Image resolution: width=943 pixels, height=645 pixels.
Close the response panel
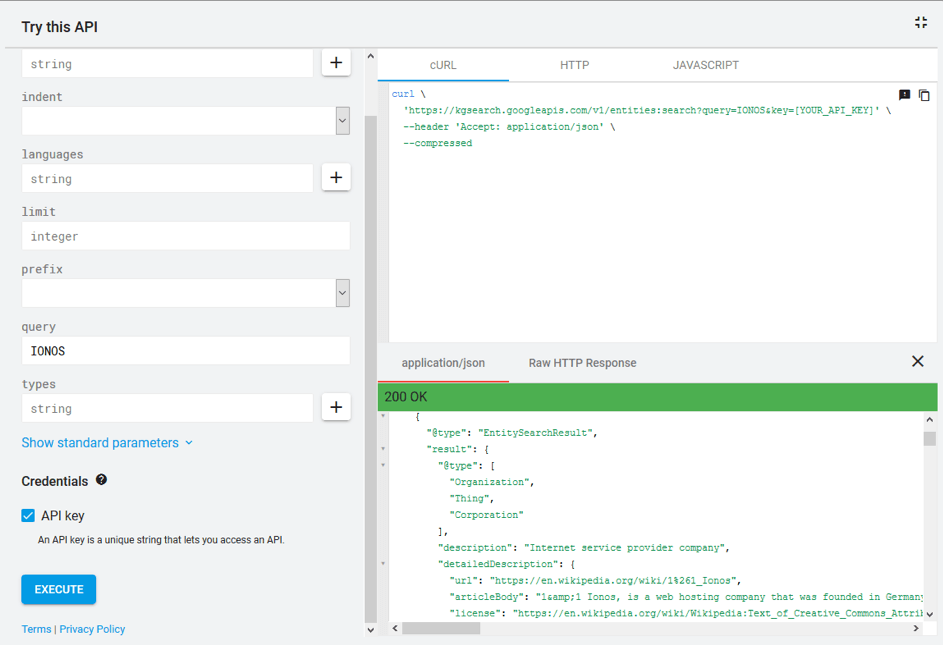(918, 361)
